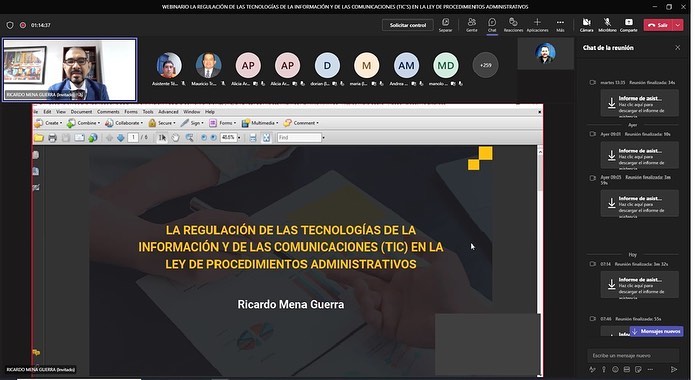Click the Acrobat zoom in button
The image size is (695, 380).
click(x=214, y=138)
